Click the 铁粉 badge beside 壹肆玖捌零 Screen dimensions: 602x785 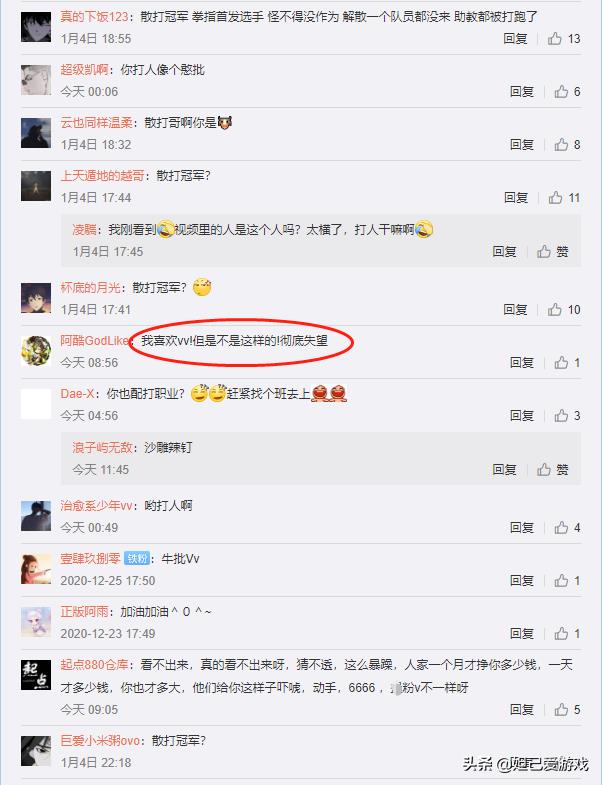click(x=137, y=558)
